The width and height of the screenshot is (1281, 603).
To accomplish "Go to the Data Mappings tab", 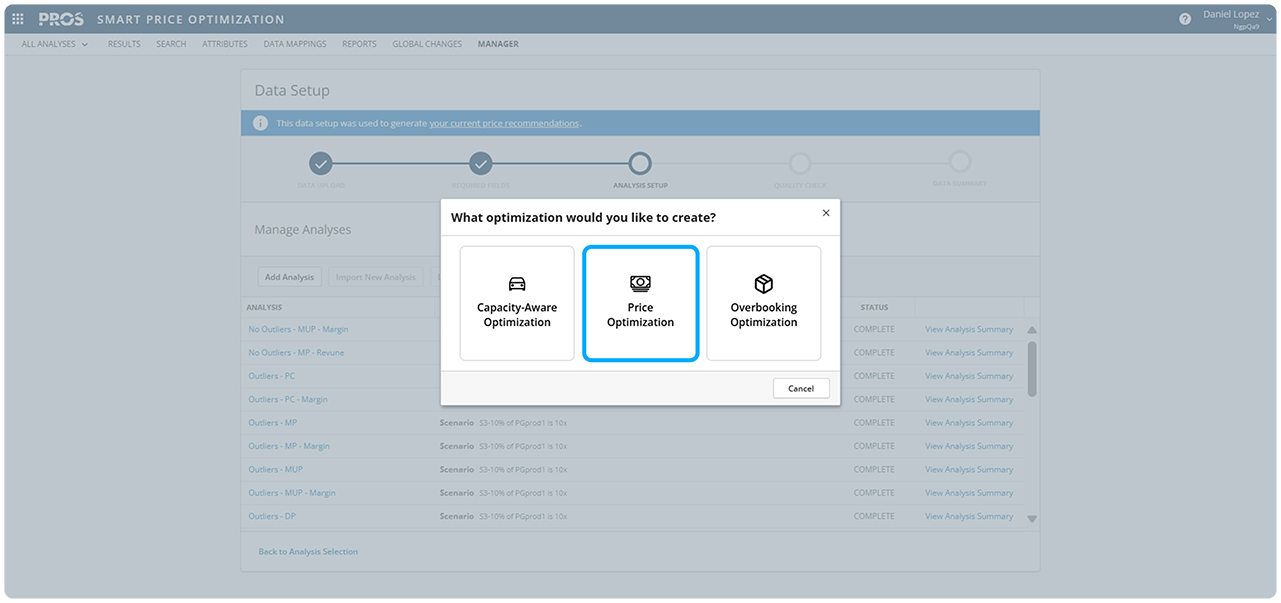I will [x=295, y=44].
